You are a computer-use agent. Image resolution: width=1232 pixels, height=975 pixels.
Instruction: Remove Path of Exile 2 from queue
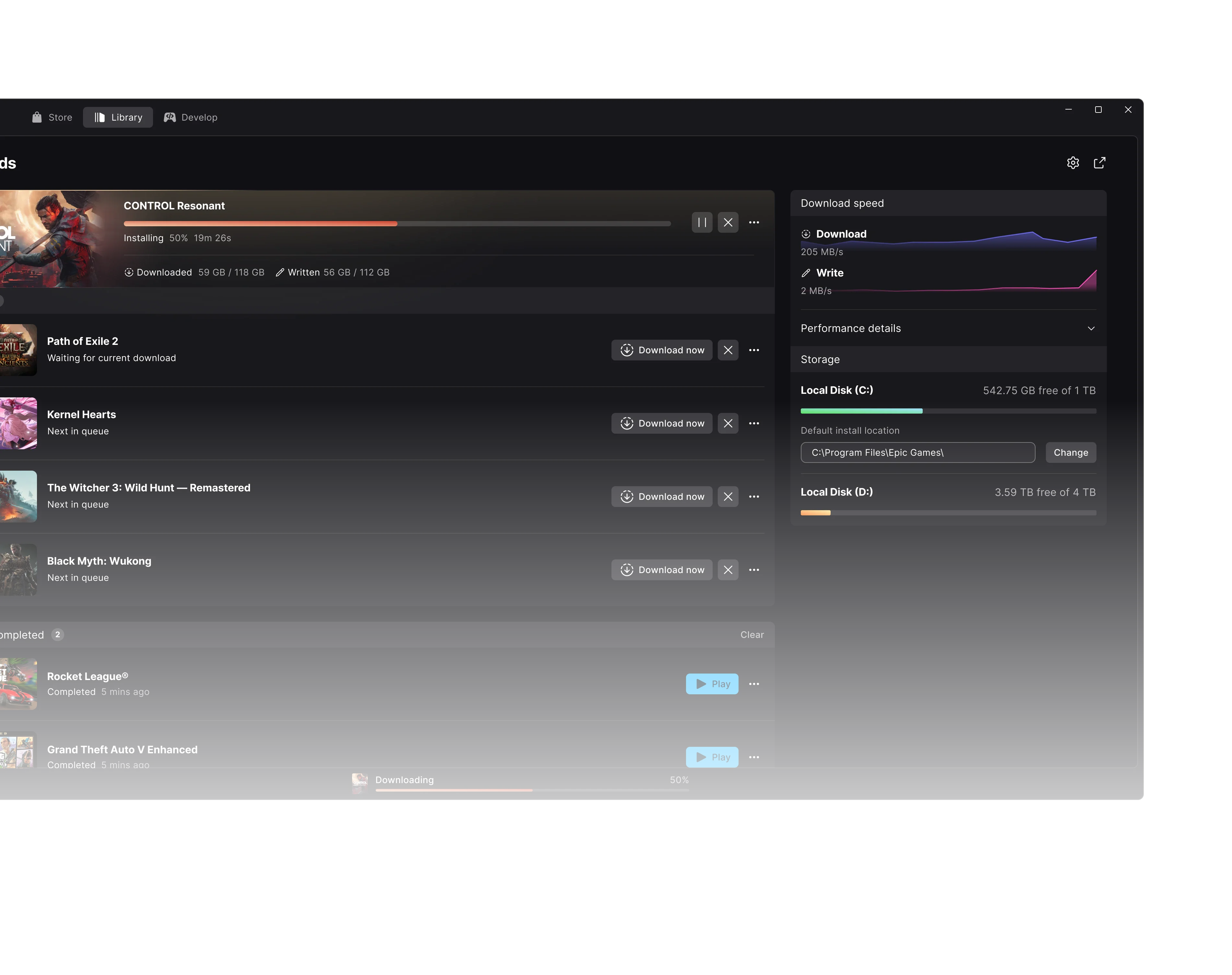728,350
